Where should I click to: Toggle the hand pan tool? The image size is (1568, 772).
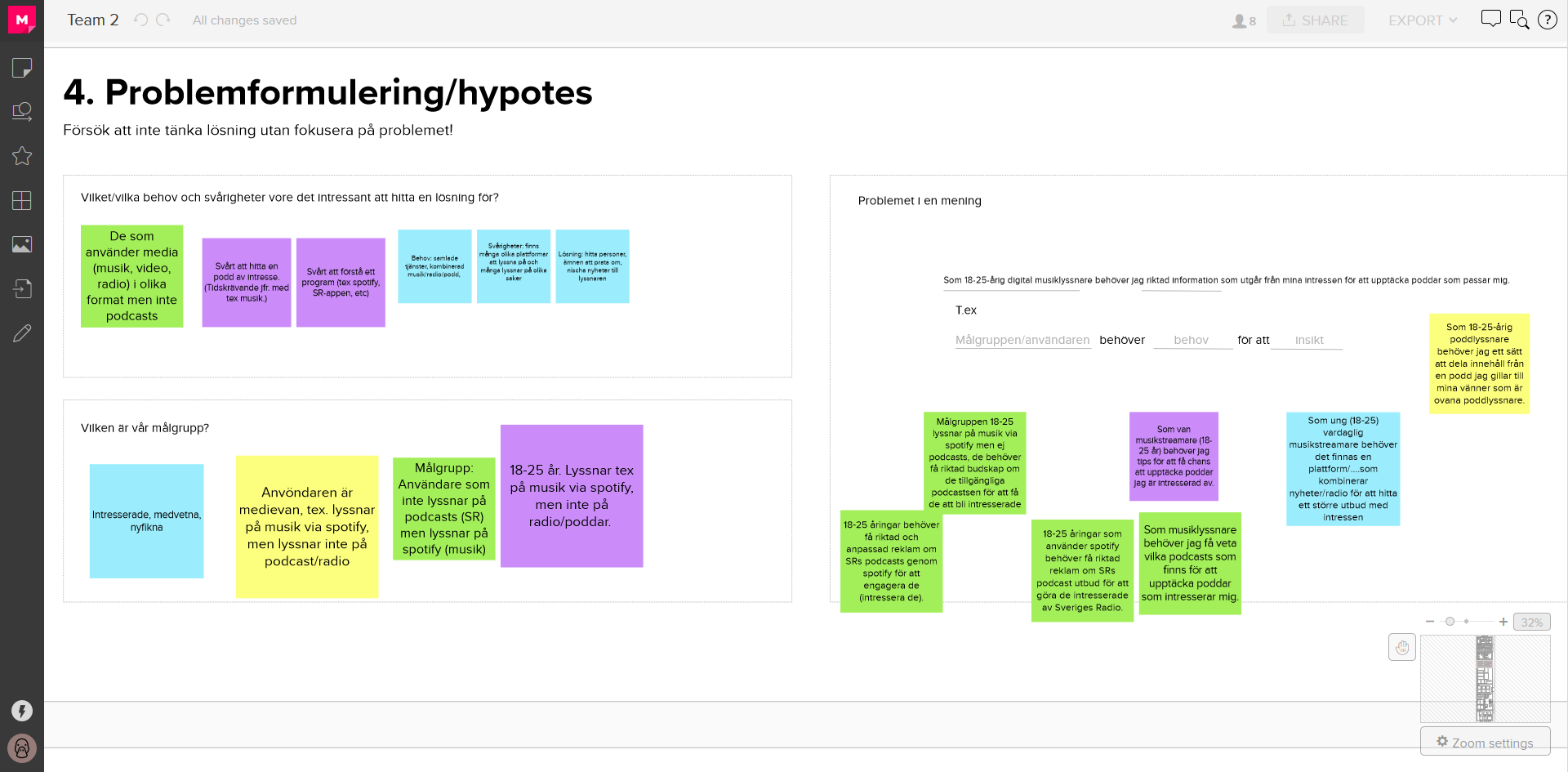point(1401,648)
